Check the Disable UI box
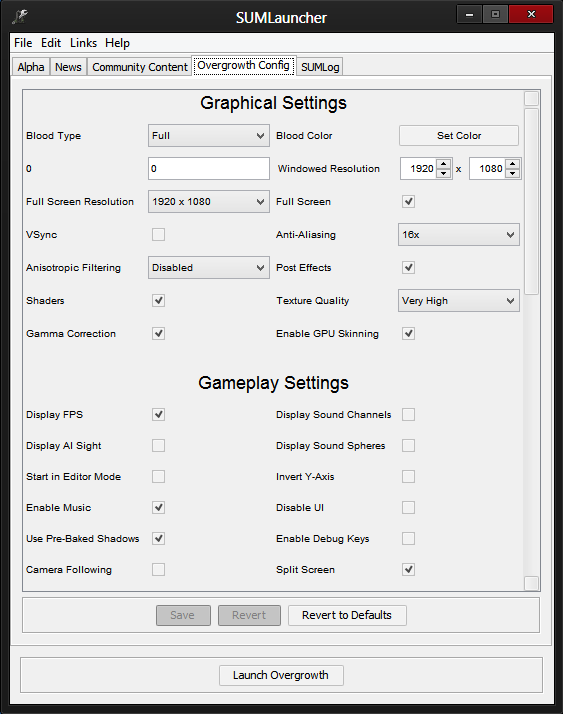The height and width of the screenshot is (714, 563). click(409, 508)
